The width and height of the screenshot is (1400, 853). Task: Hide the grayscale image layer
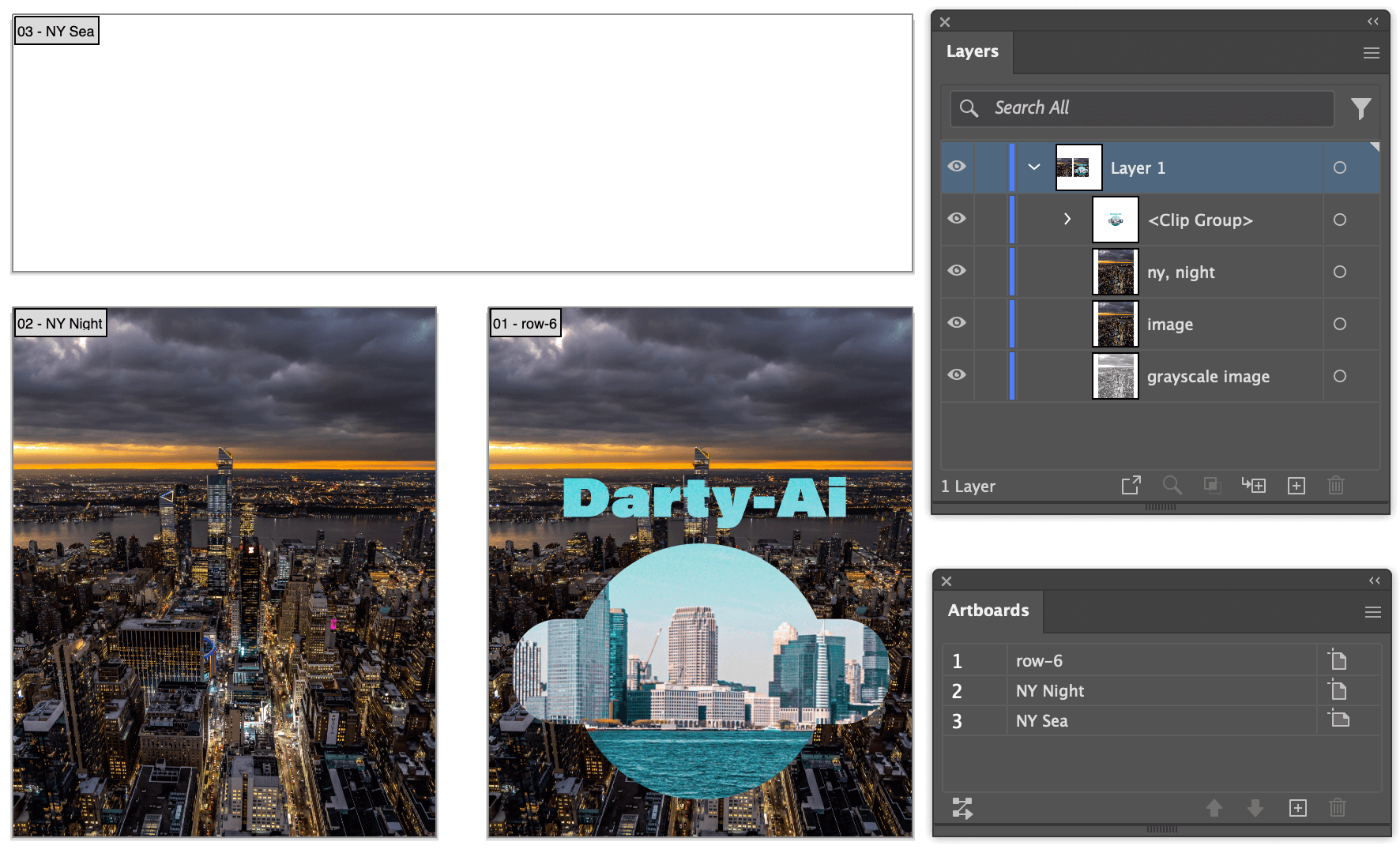(x=957, y=375)
